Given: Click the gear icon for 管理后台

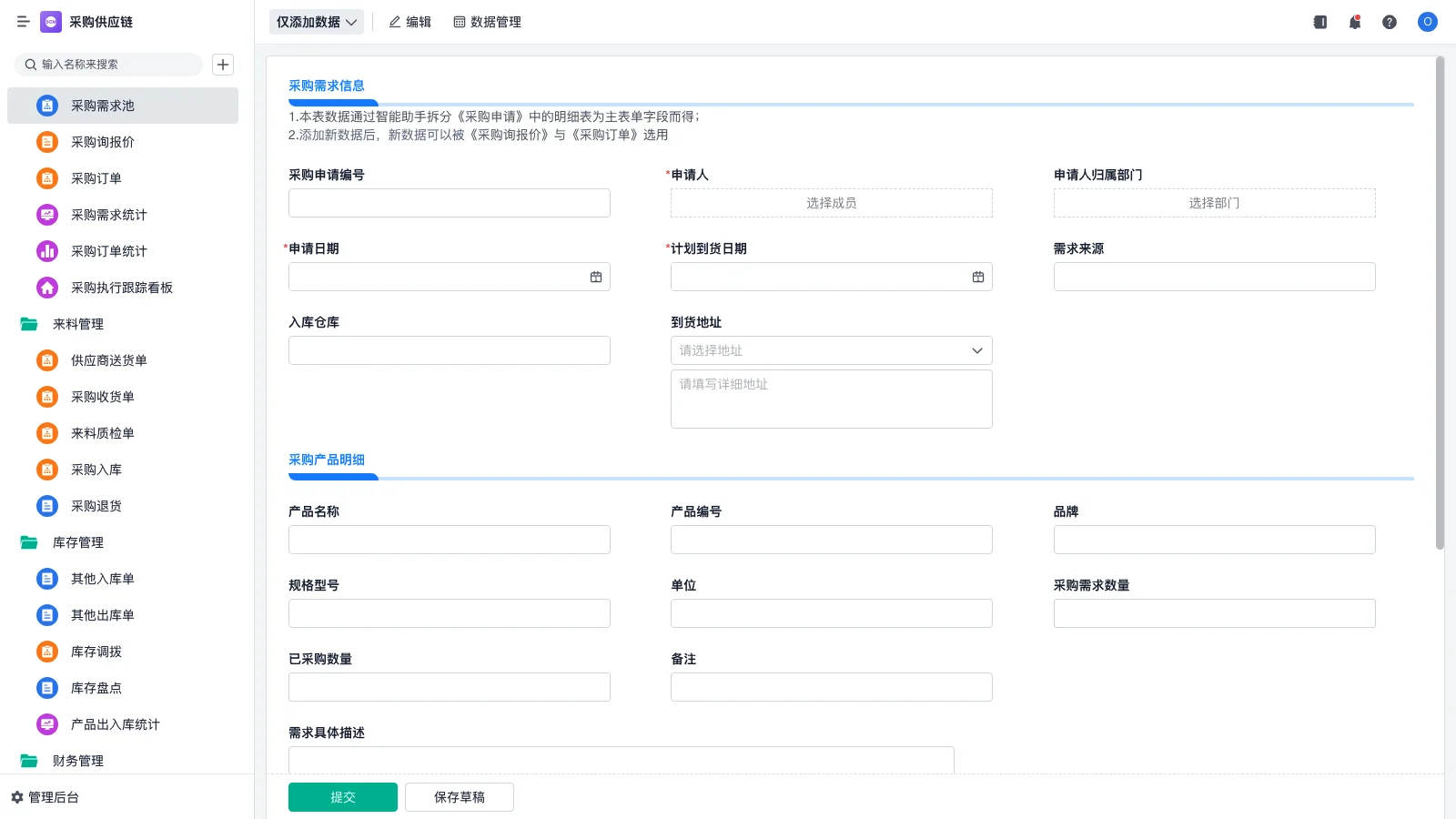Looking at the screenshot, I should click(17, 797).
